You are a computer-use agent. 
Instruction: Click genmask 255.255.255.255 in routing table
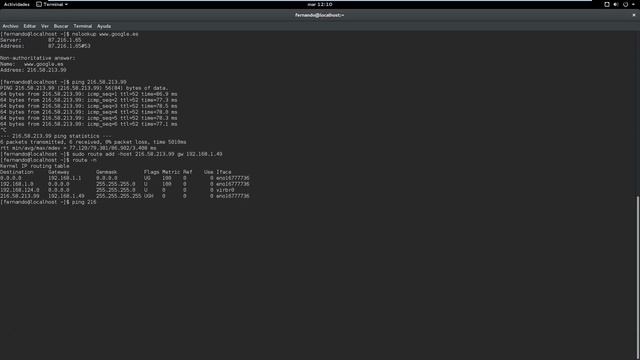pyautogui.click(x=118, y=196)
